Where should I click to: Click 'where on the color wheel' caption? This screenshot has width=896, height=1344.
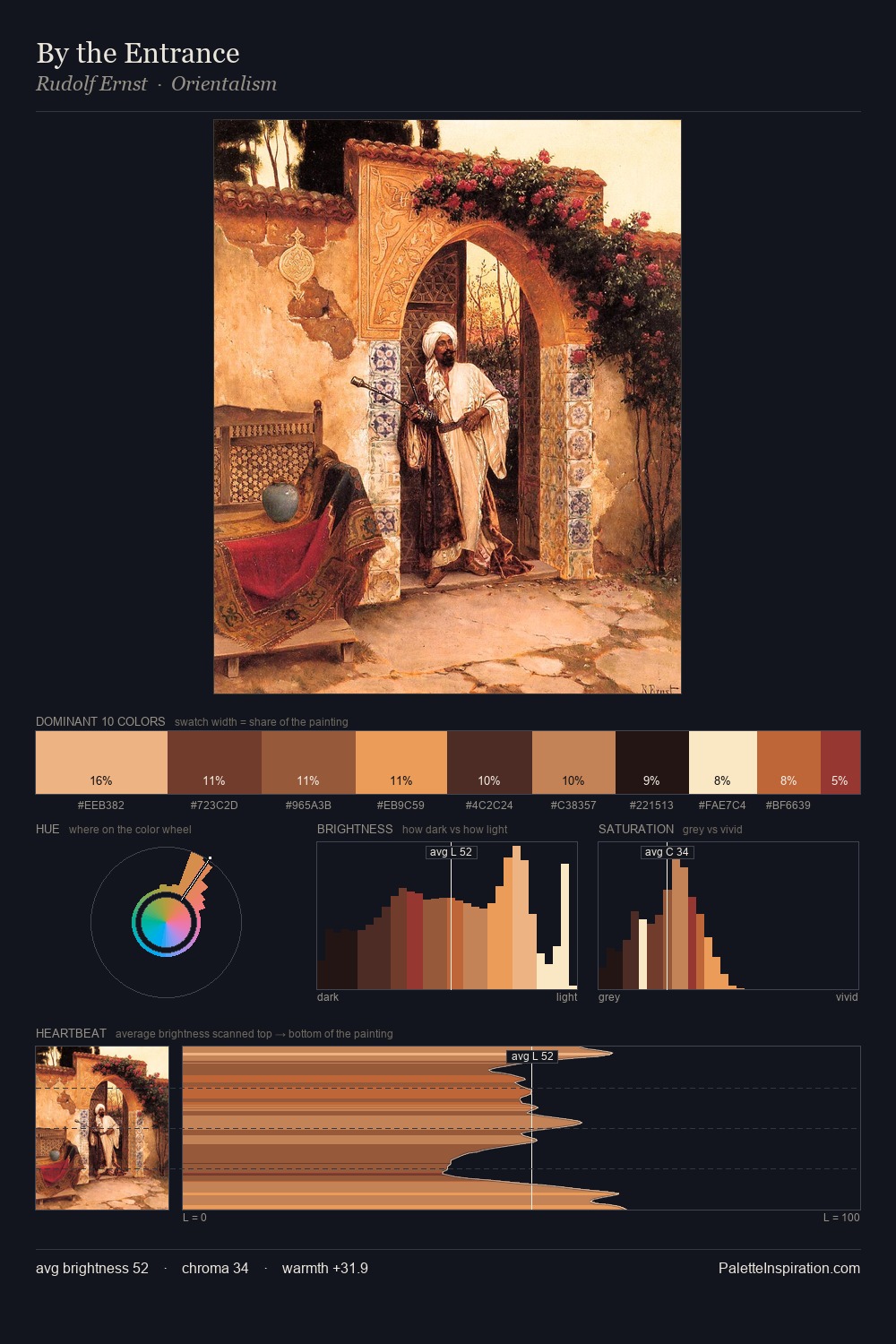[130, 830]
